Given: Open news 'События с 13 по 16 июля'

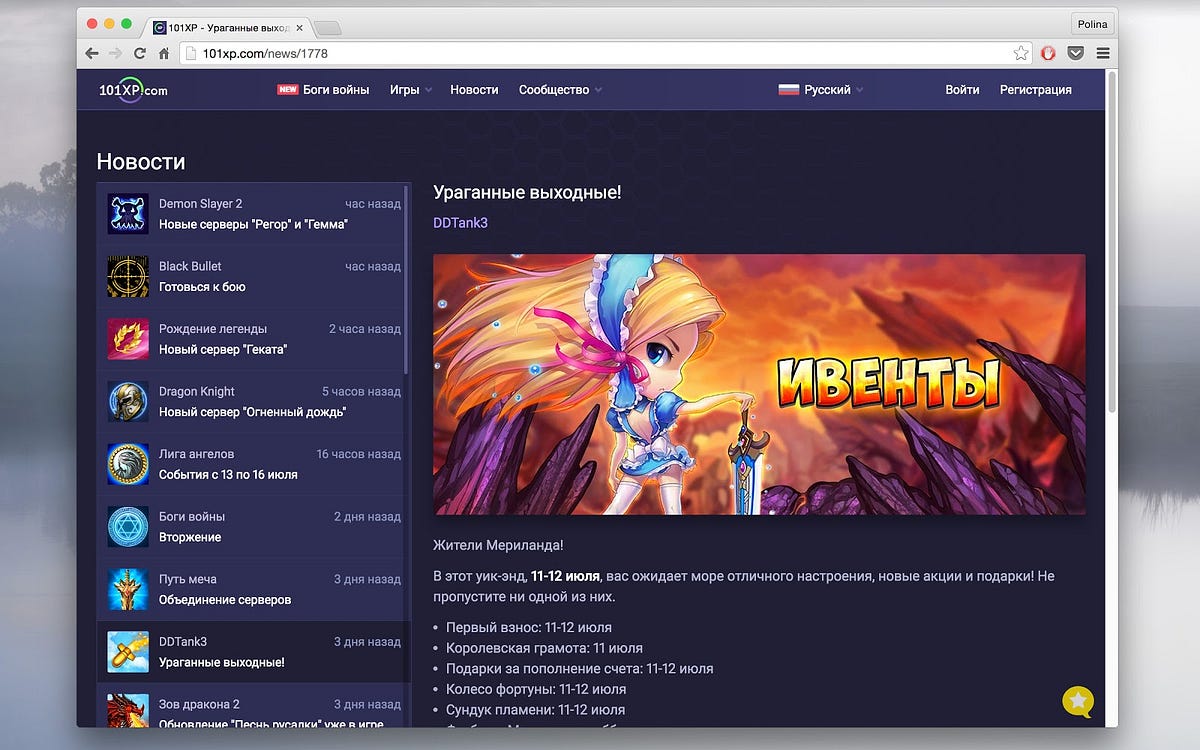Looking at the screenshot, I should 228,474.
